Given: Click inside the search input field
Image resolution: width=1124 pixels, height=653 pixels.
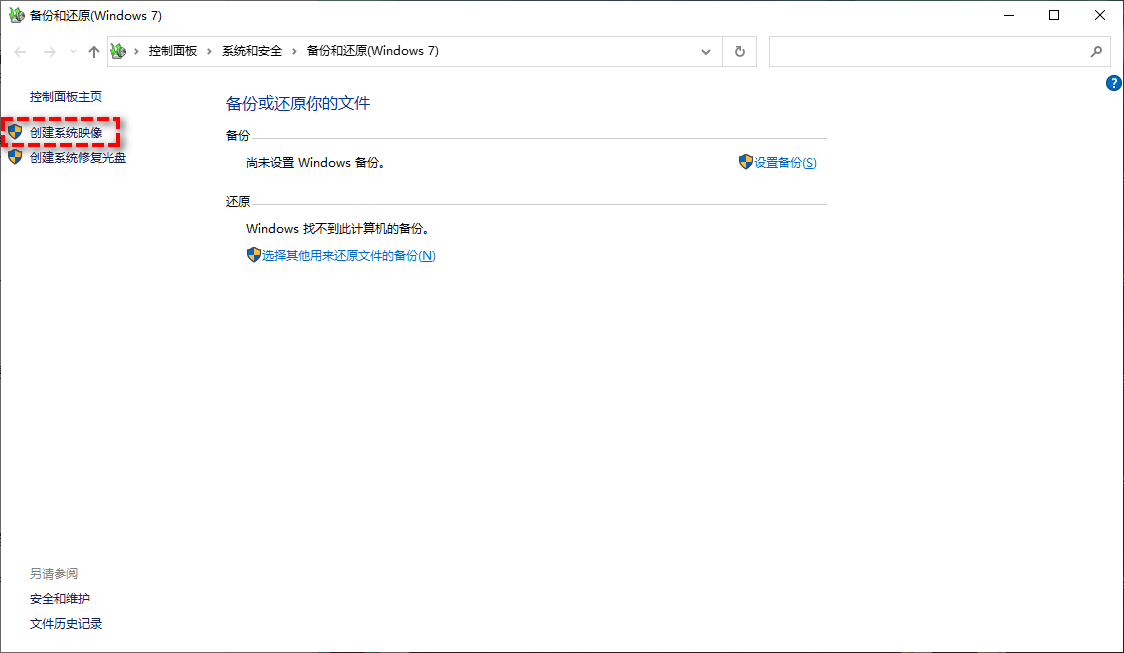Looking at the screenshot, I should (x=930, y=51).
